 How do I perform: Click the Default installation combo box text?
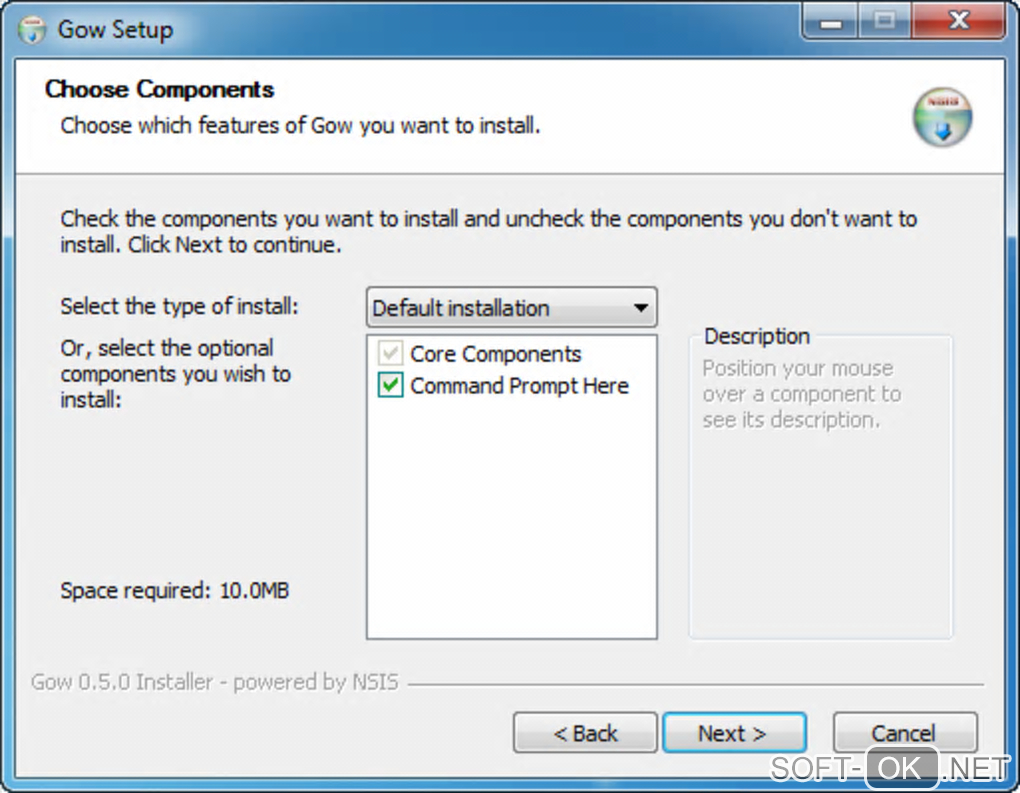pyautogui.click(x=461, y=308)
